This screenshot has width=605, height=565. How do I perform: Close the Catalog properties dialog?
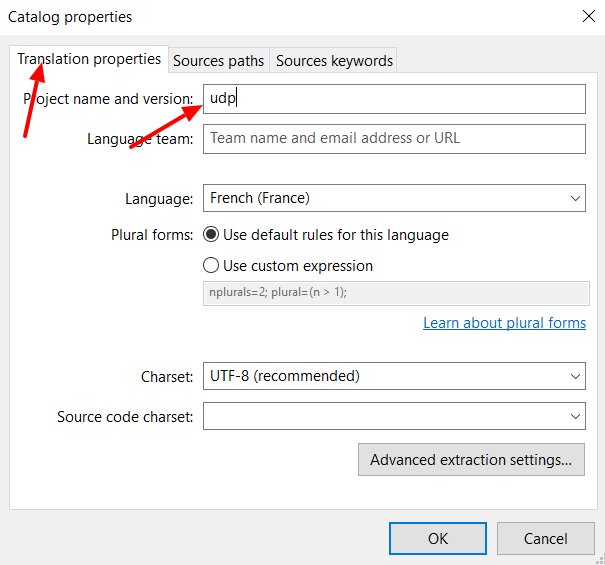[x=588, y=16]
